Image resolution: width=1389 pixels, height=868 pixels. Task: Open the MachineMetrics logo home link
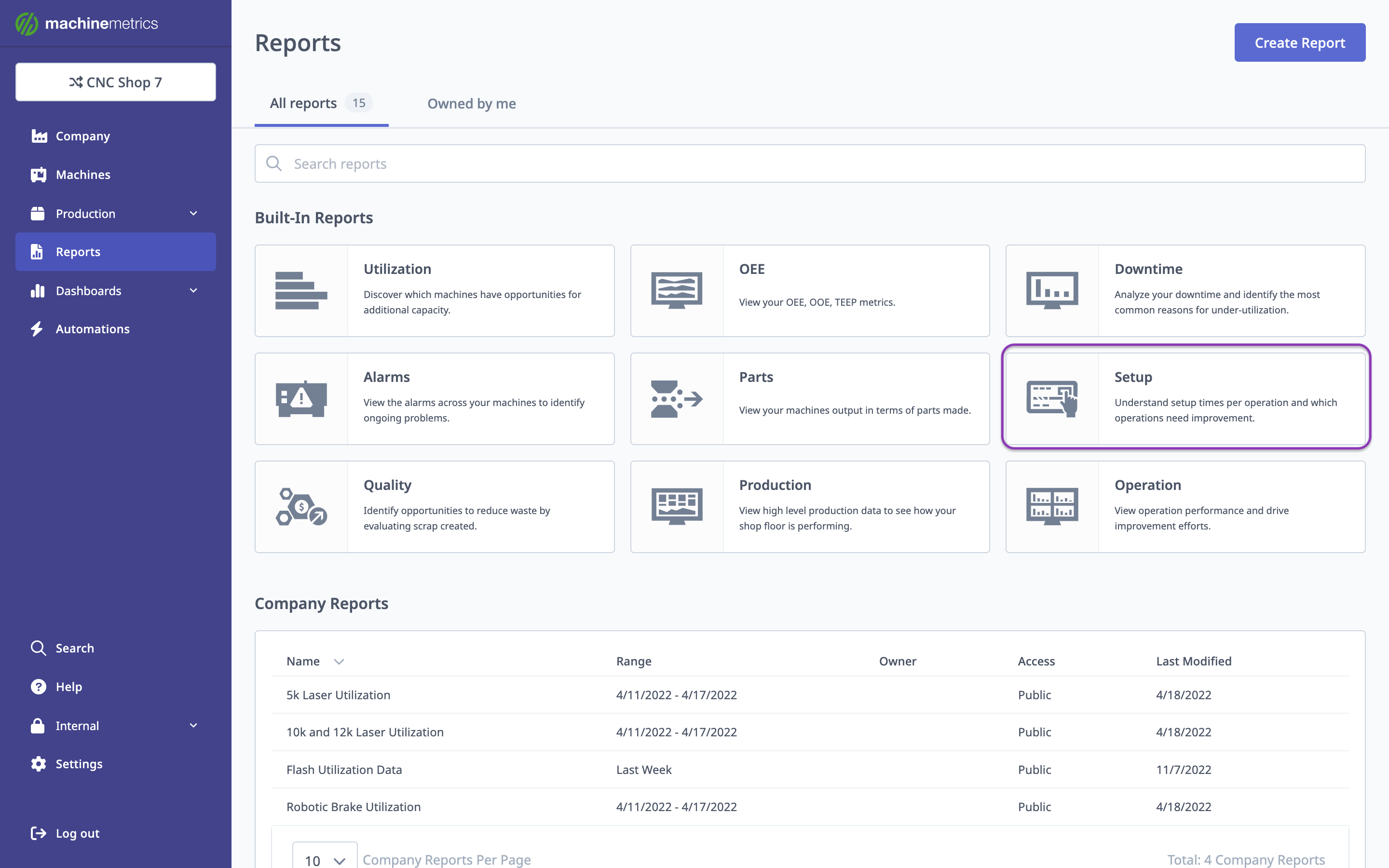pos(86,23)
